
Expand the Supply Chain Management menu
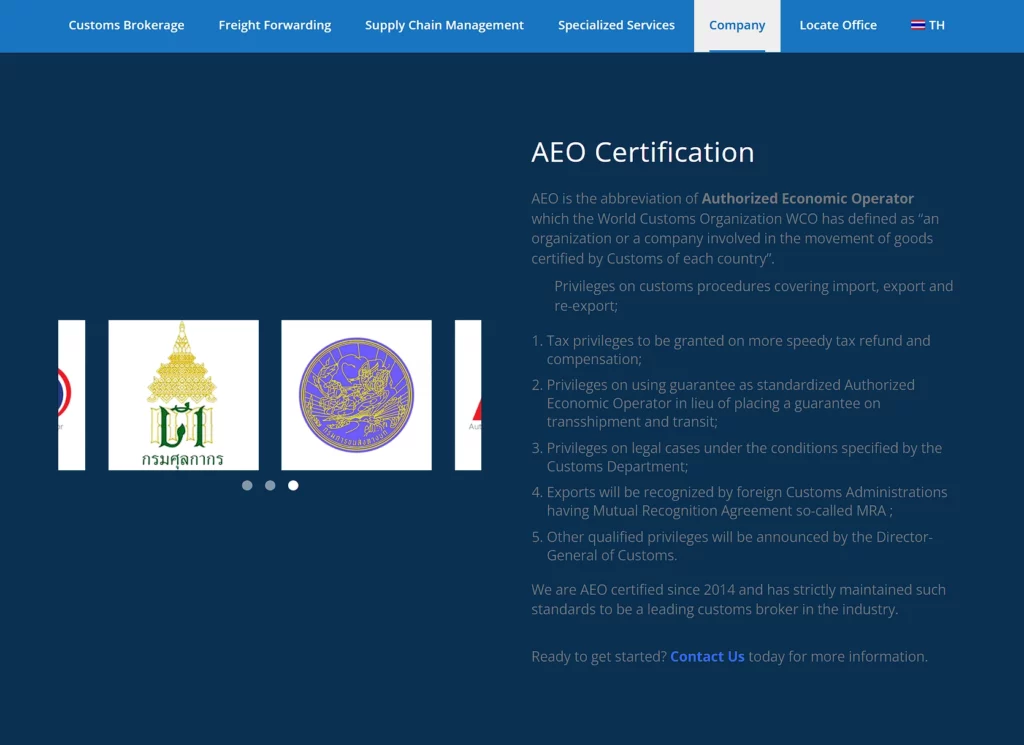tap(444, 25)
